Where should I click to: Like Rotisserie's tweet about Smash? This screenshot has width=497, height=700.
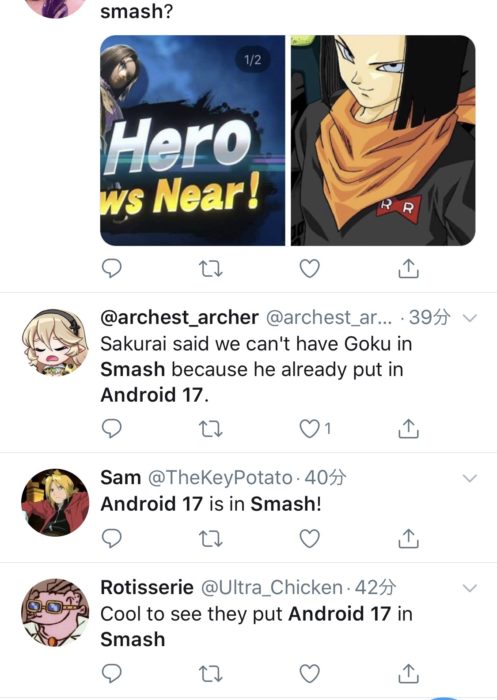coord(309,674)
